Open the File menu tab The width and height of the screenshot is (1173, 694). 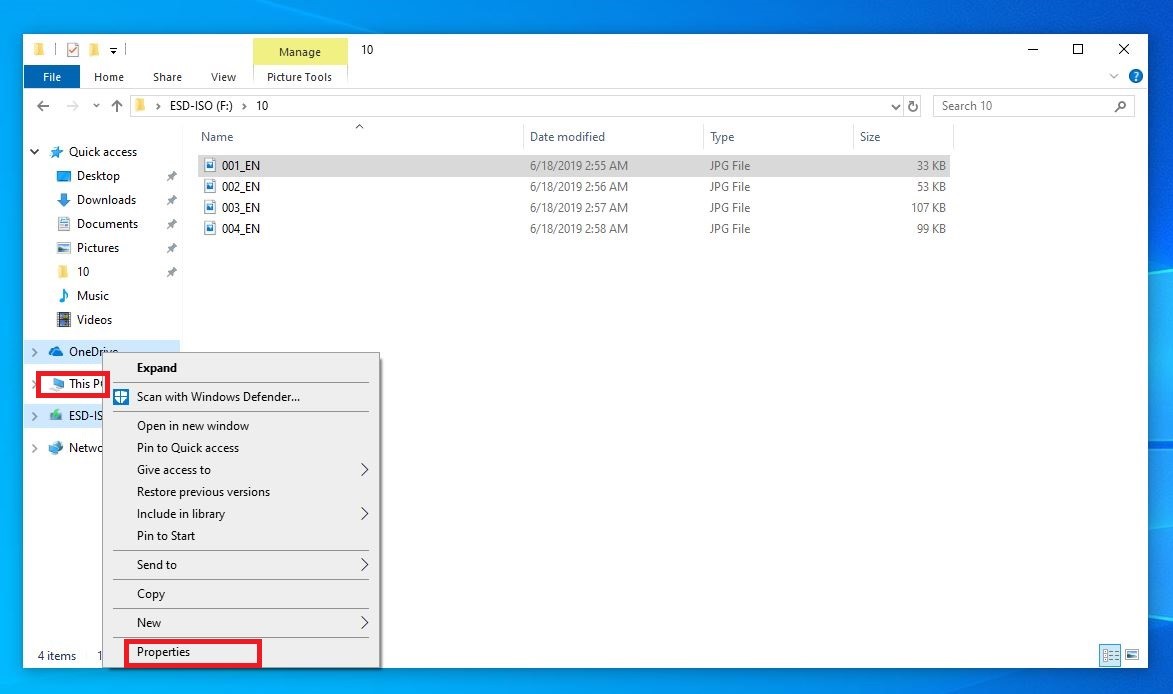pos(52,77)
